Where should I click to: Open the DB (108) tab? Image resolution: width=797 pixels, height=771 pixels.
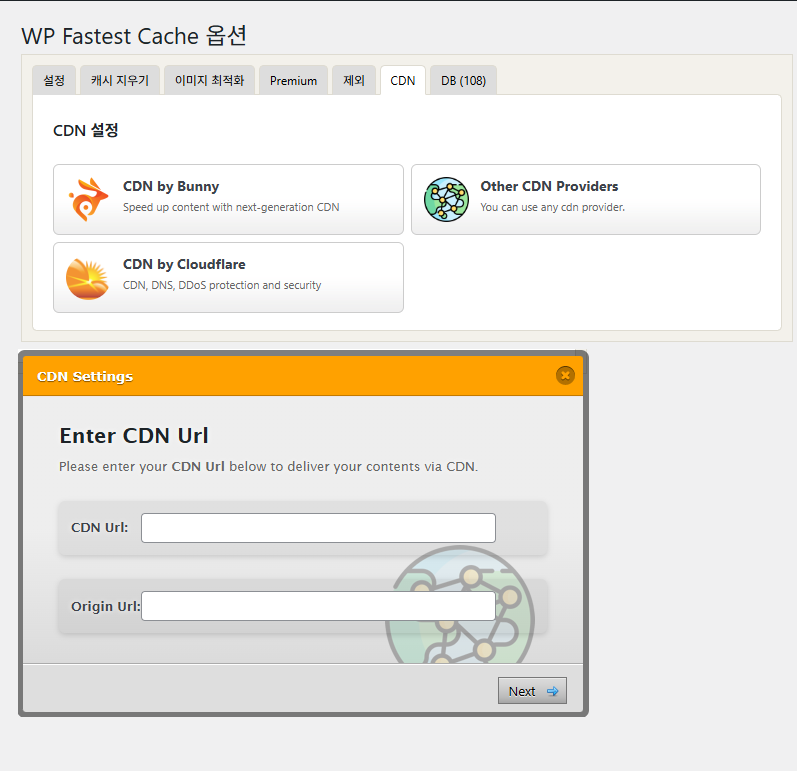tap(463, 81)
